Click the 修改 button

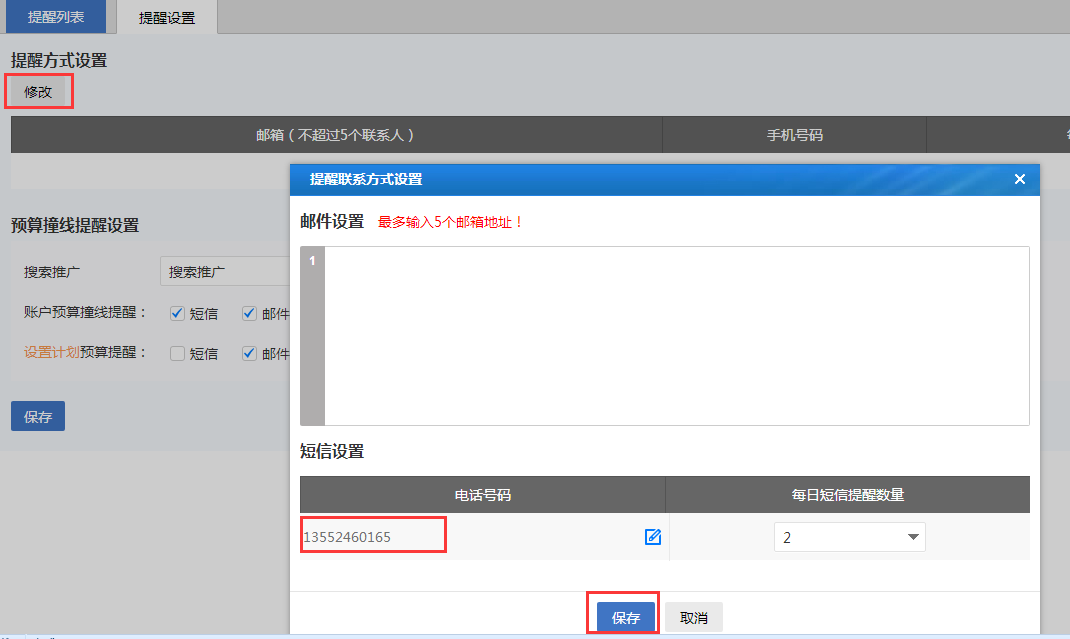click(x=38, y=92)
